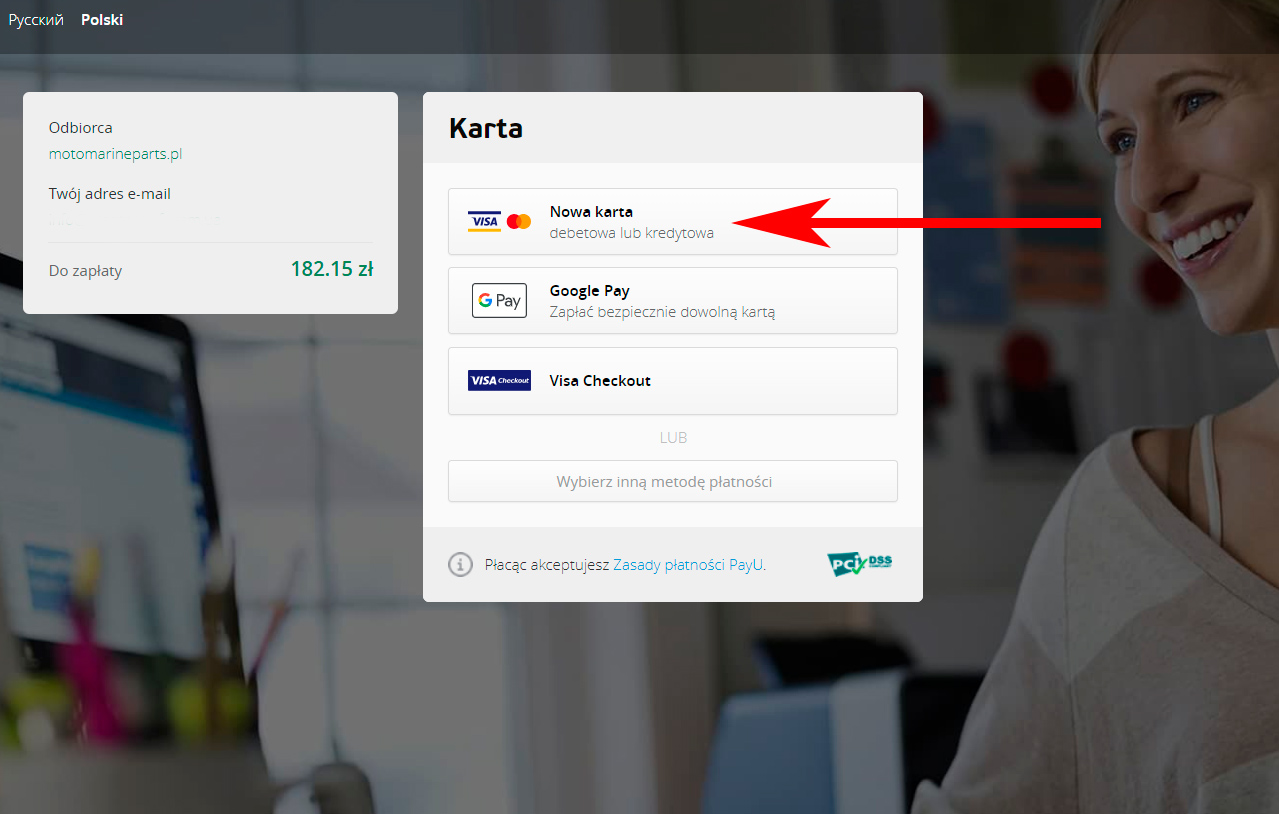Click the Google Pay logo icon
The image size is (1279, 814).
499,300
